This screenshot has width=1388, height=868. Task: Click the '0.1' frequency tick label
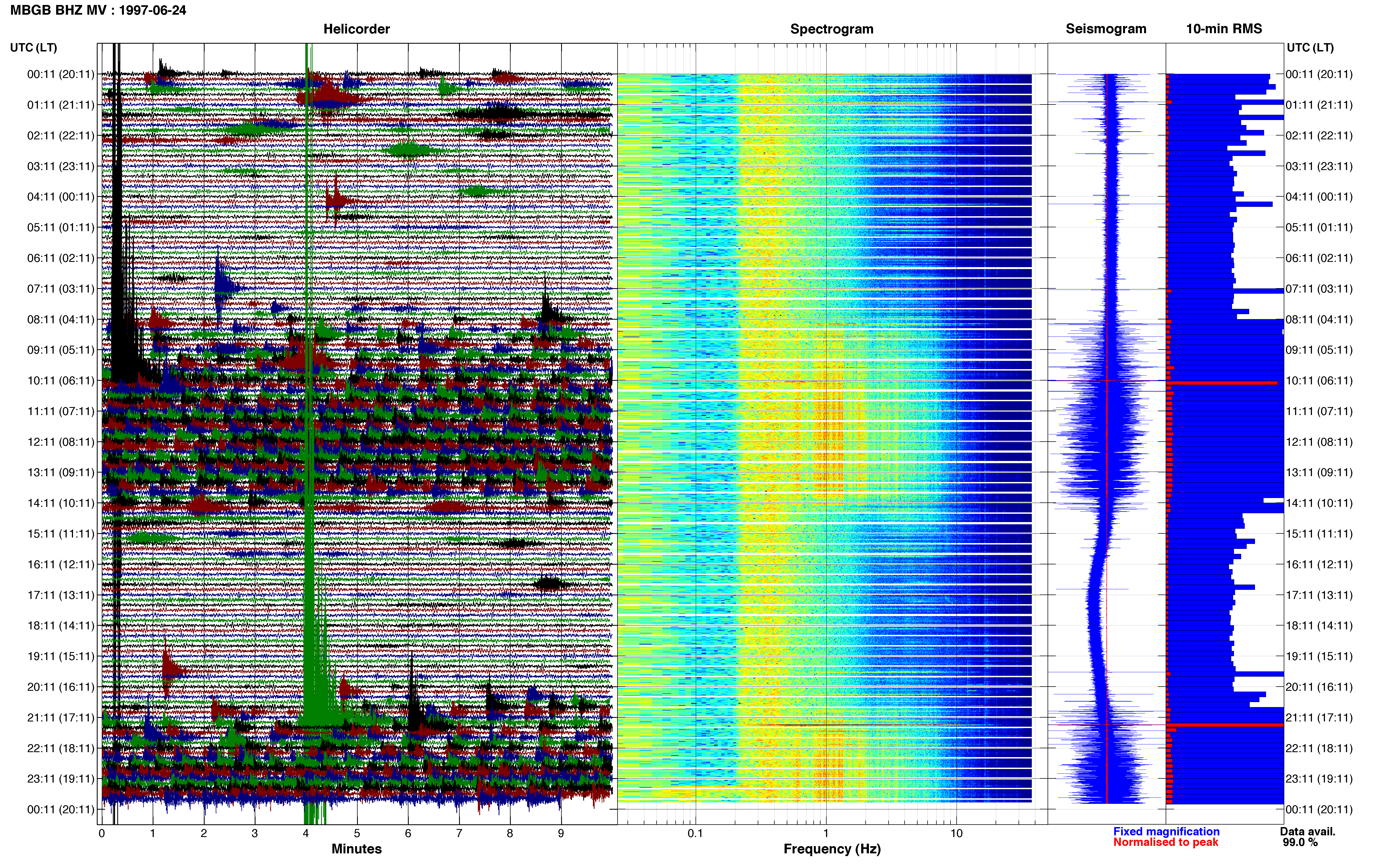(x=695, y=833)
